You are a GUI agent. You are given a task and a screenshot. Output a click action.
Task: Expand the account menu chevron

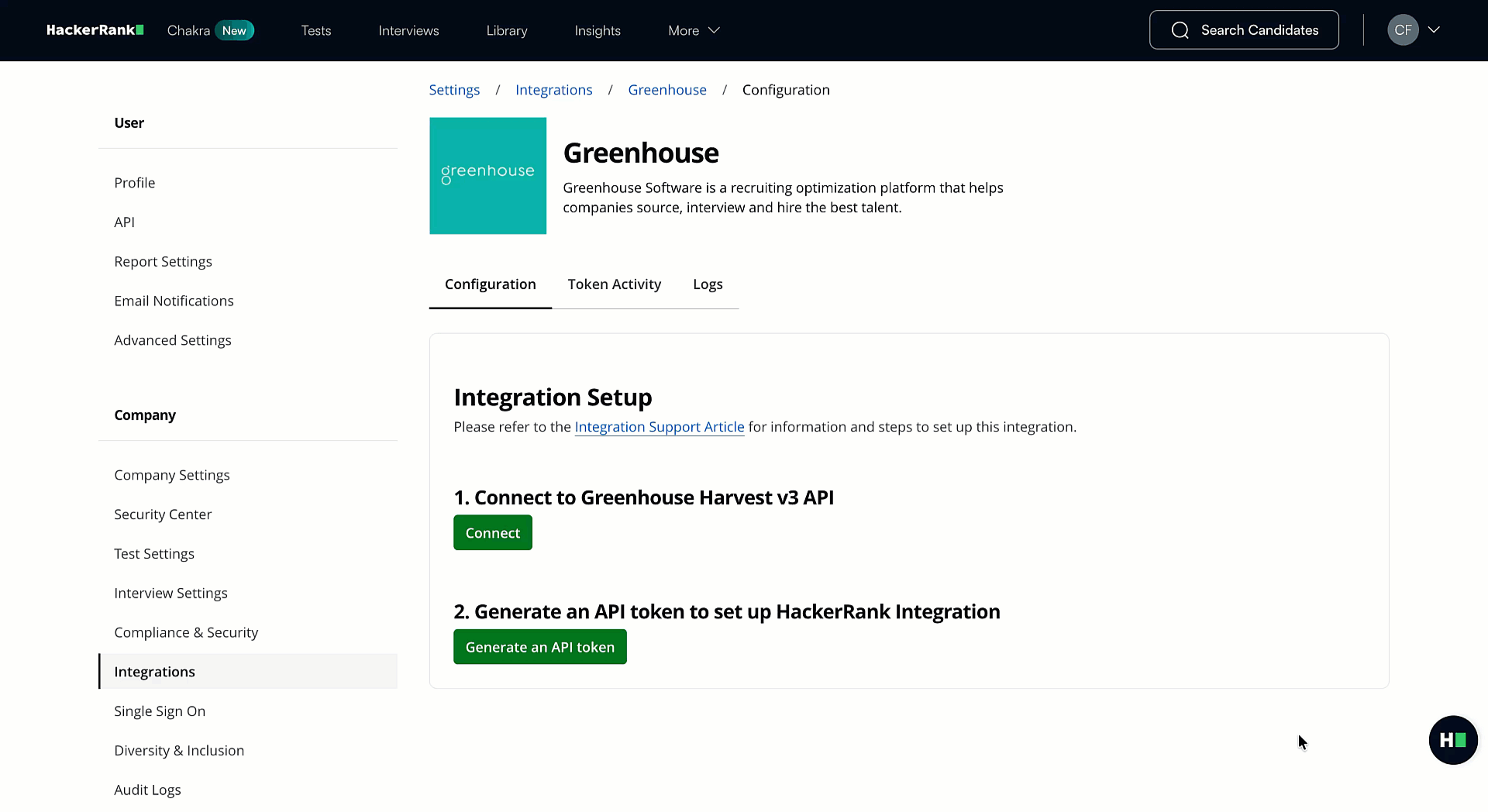click(x=1434, y=30)
